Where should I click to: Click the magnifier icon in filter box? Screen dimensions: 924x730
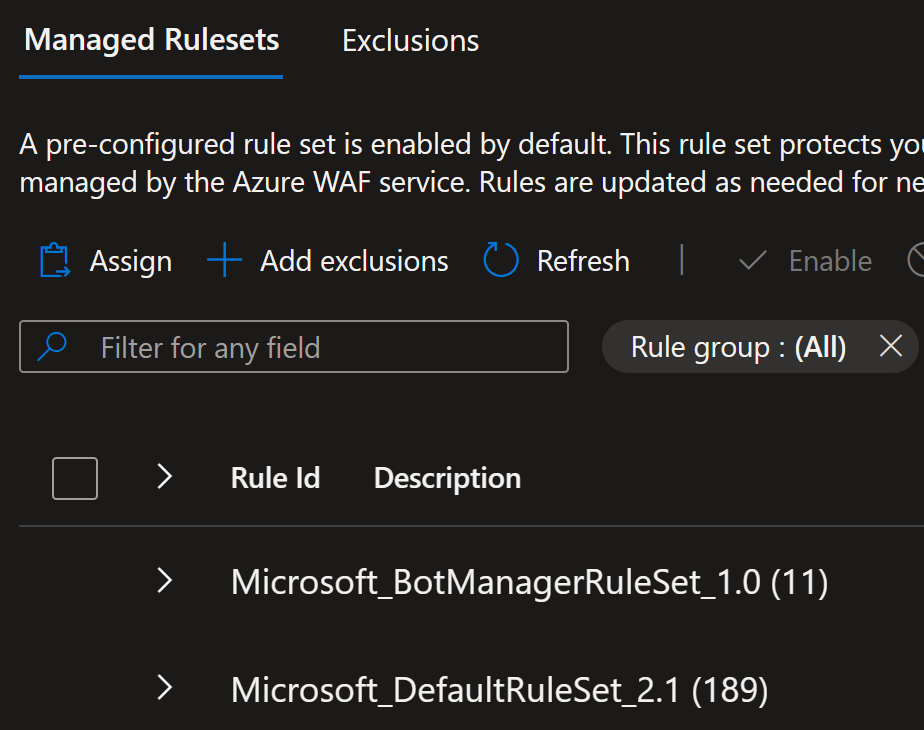click(52, 346)
